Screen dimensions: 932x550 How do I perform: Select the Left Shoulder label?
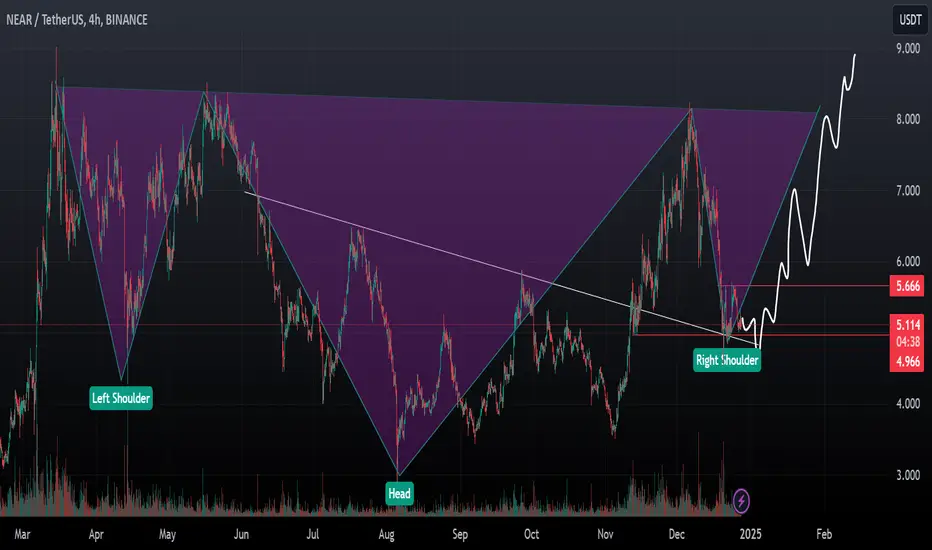click(121, 398)
